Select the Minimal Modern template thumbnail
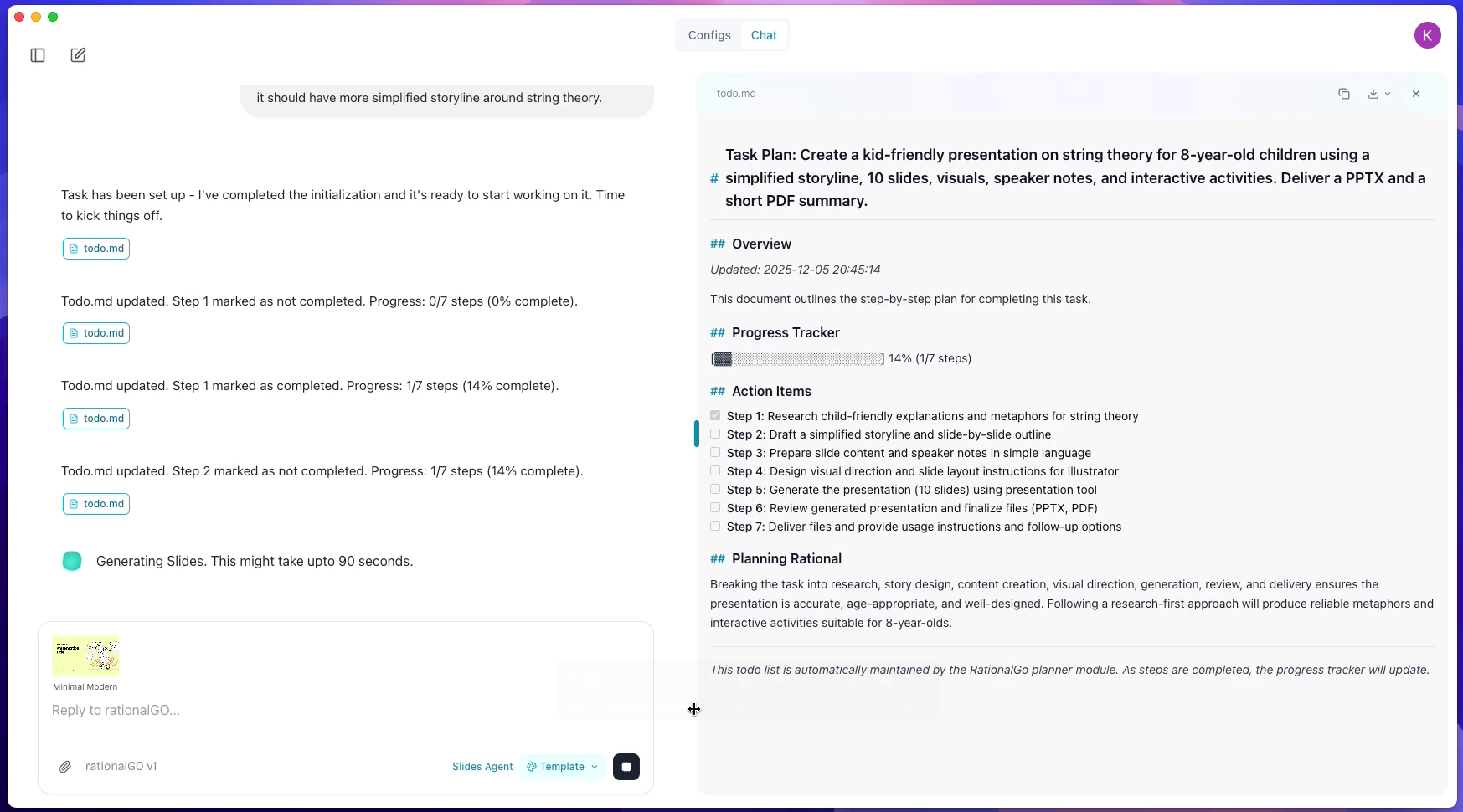The width and height of the screenshot is (1463, 812). [x=85, y=655]
